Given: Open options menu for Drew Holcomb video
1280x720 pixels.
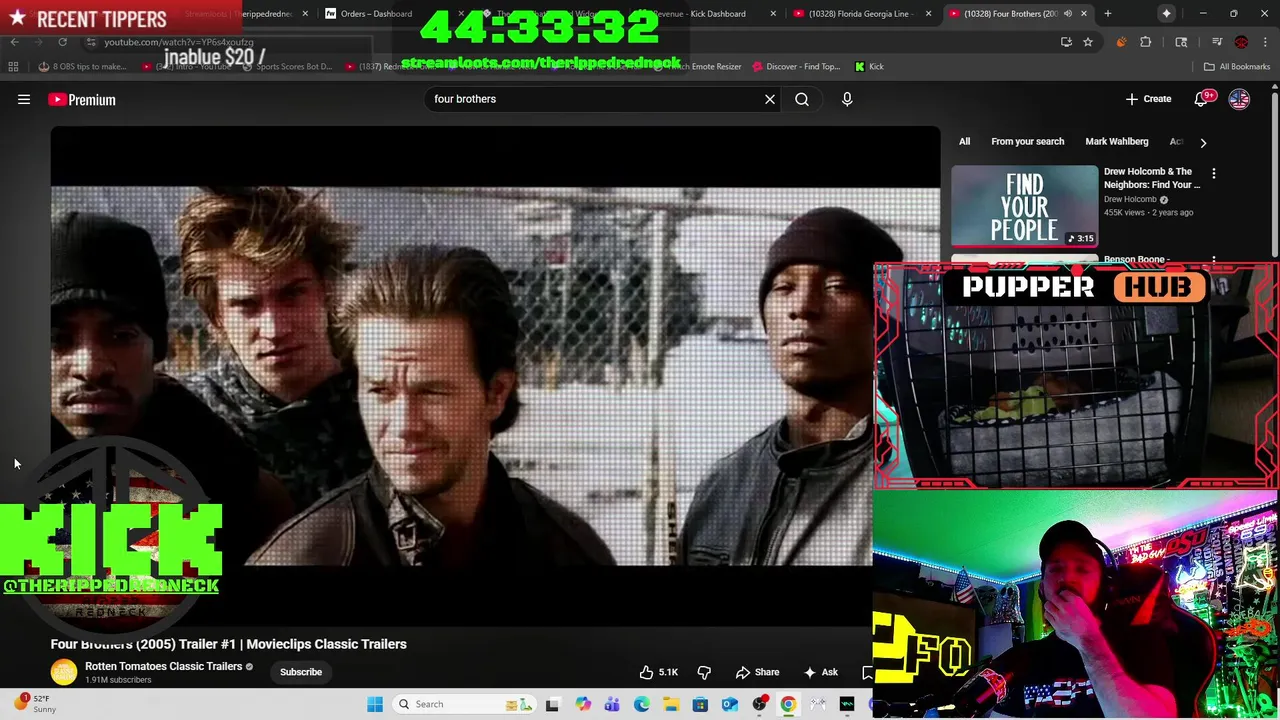Looking at the screenshot, I should [x=1214, y=173].
